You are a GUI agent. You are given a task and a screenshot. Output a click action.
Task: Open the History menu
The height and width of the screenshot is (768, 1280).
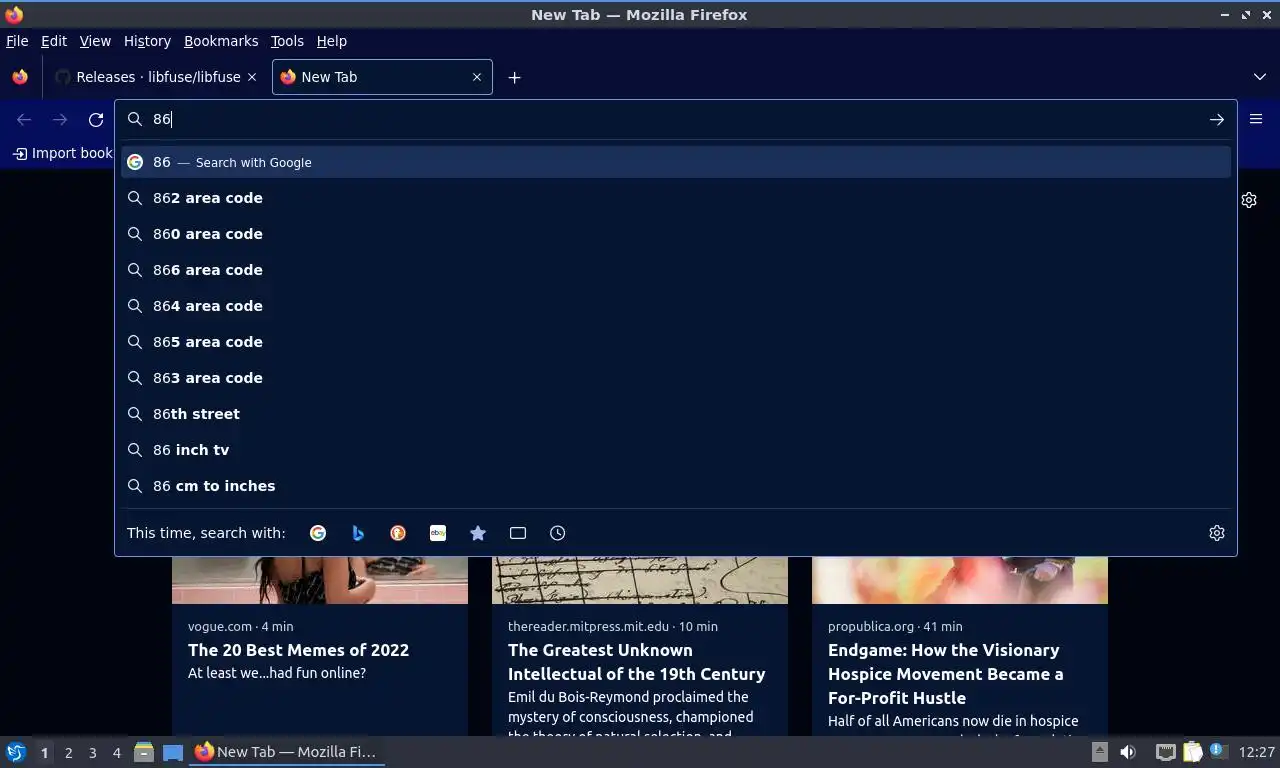(147, 41)
